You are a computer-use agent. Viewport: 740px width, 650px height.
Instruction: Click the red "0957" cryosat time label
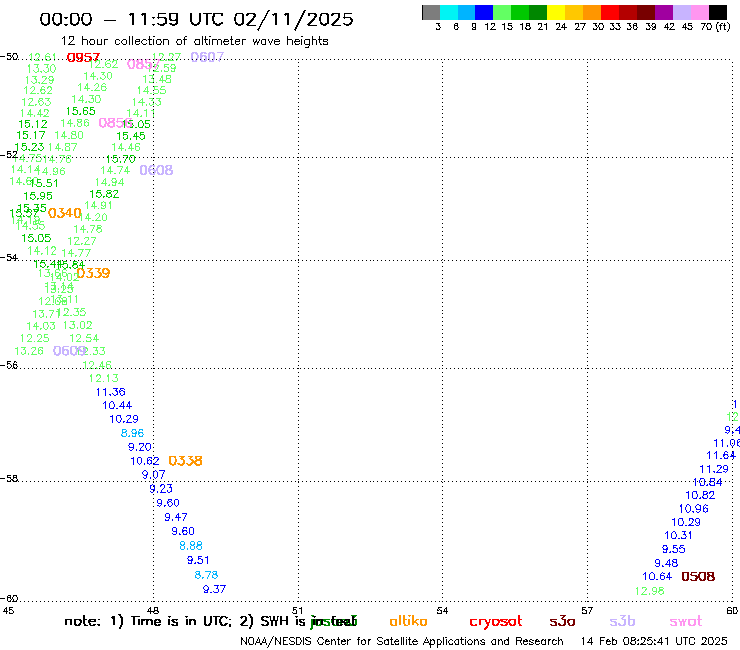83,58
